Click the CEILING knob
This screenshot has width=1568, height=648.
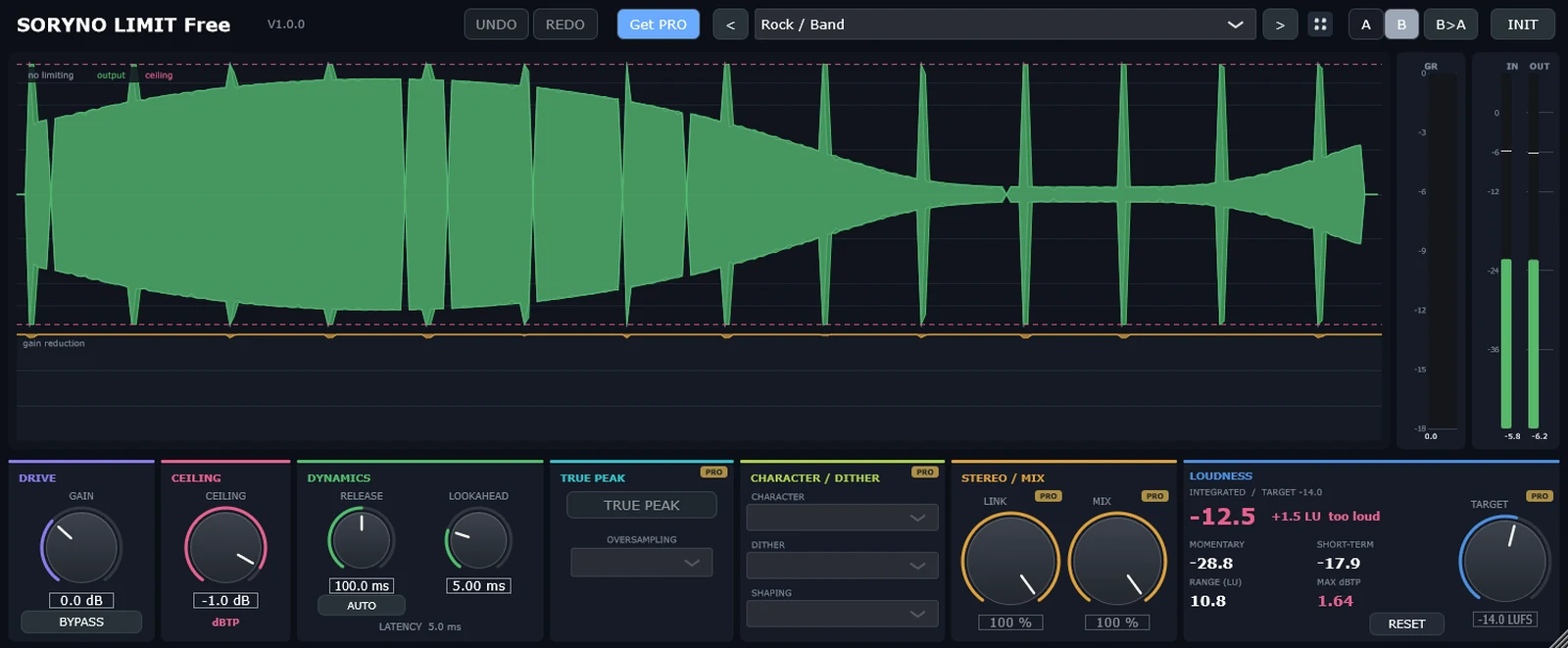pyautogui.click(x=225, y=547)
